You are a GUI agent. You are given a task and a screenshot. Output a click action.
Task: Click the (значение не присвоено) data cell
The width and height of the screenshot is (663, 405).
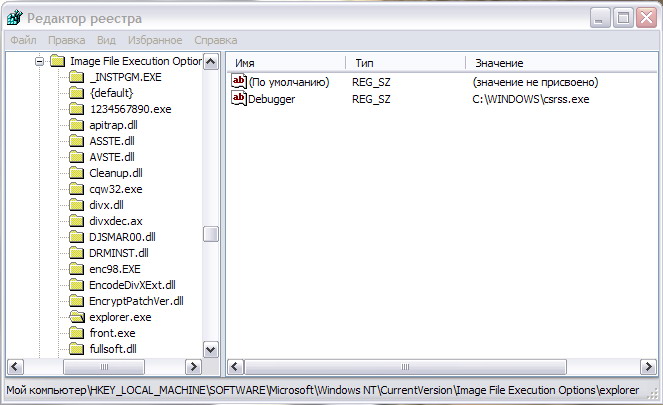click(535, 82)
